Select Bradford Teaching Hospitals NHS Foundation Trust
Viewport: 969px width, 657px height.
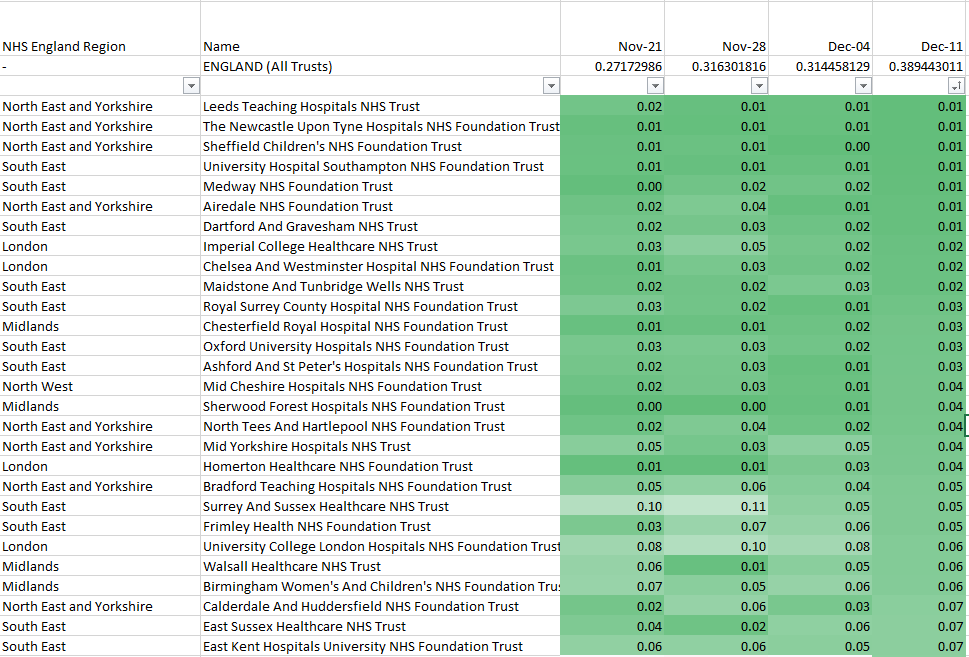pyautogui.click(x=381, y=486)
